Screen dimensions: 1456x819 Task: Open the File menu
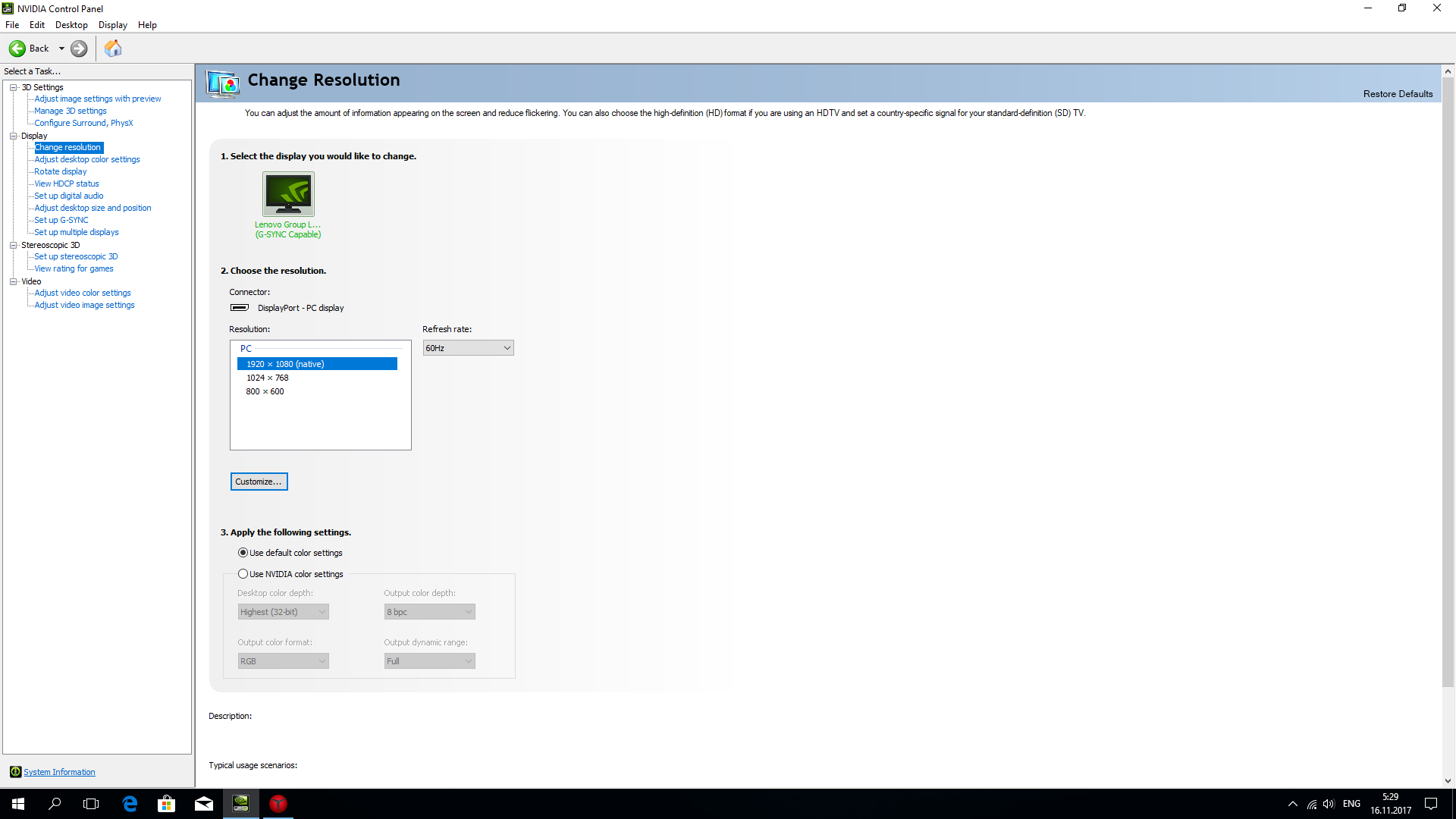12,25
